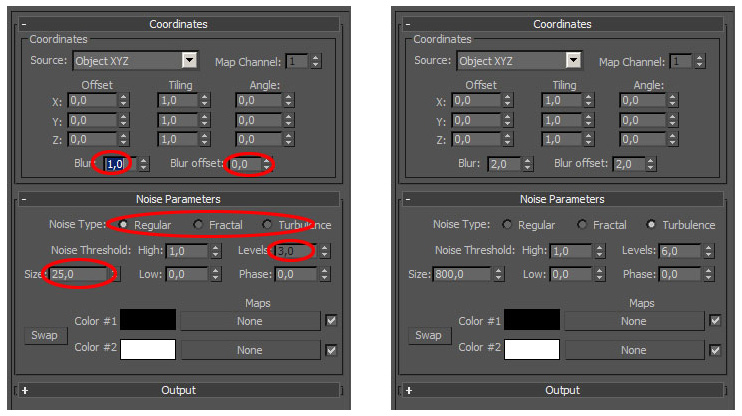Click the spinner beside Levels 3,0
This screenshot has width=742, height=416.
click(x=324, y=251)
